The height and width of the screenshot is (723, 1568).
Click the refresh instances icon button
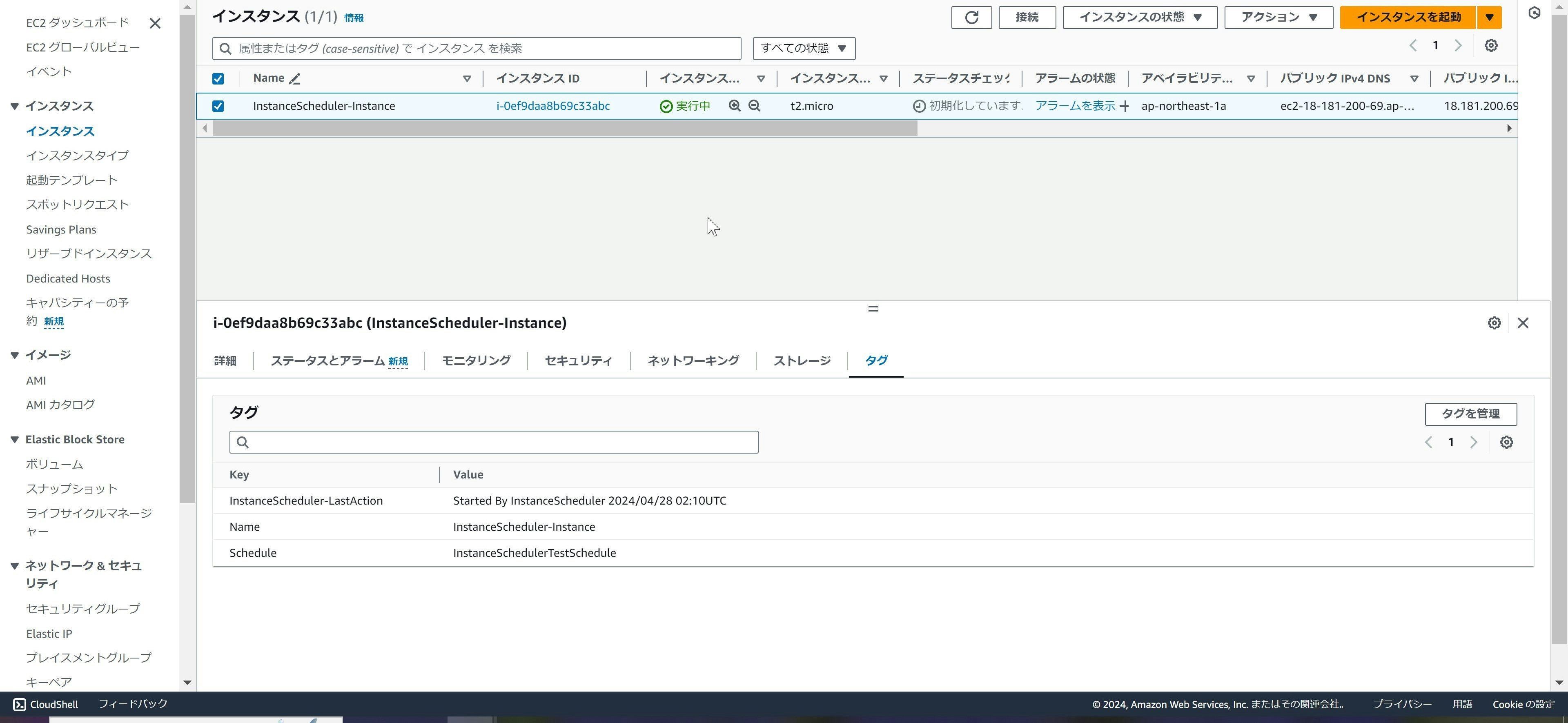(971, 17)
